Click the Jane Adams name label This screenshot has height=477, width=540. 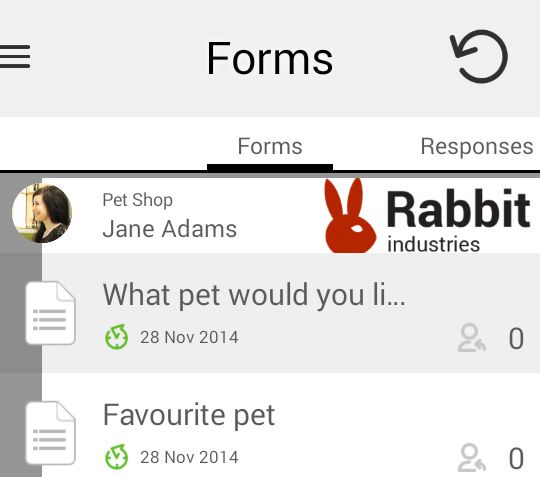[170, 229]
